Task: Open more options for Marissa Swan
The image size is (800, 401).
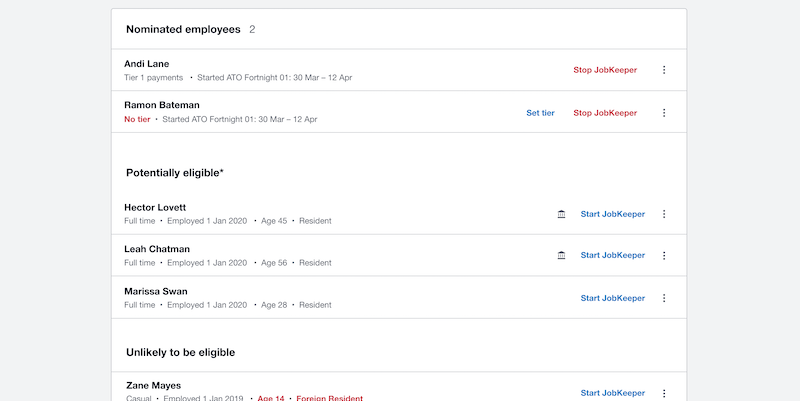Action: 664,298
